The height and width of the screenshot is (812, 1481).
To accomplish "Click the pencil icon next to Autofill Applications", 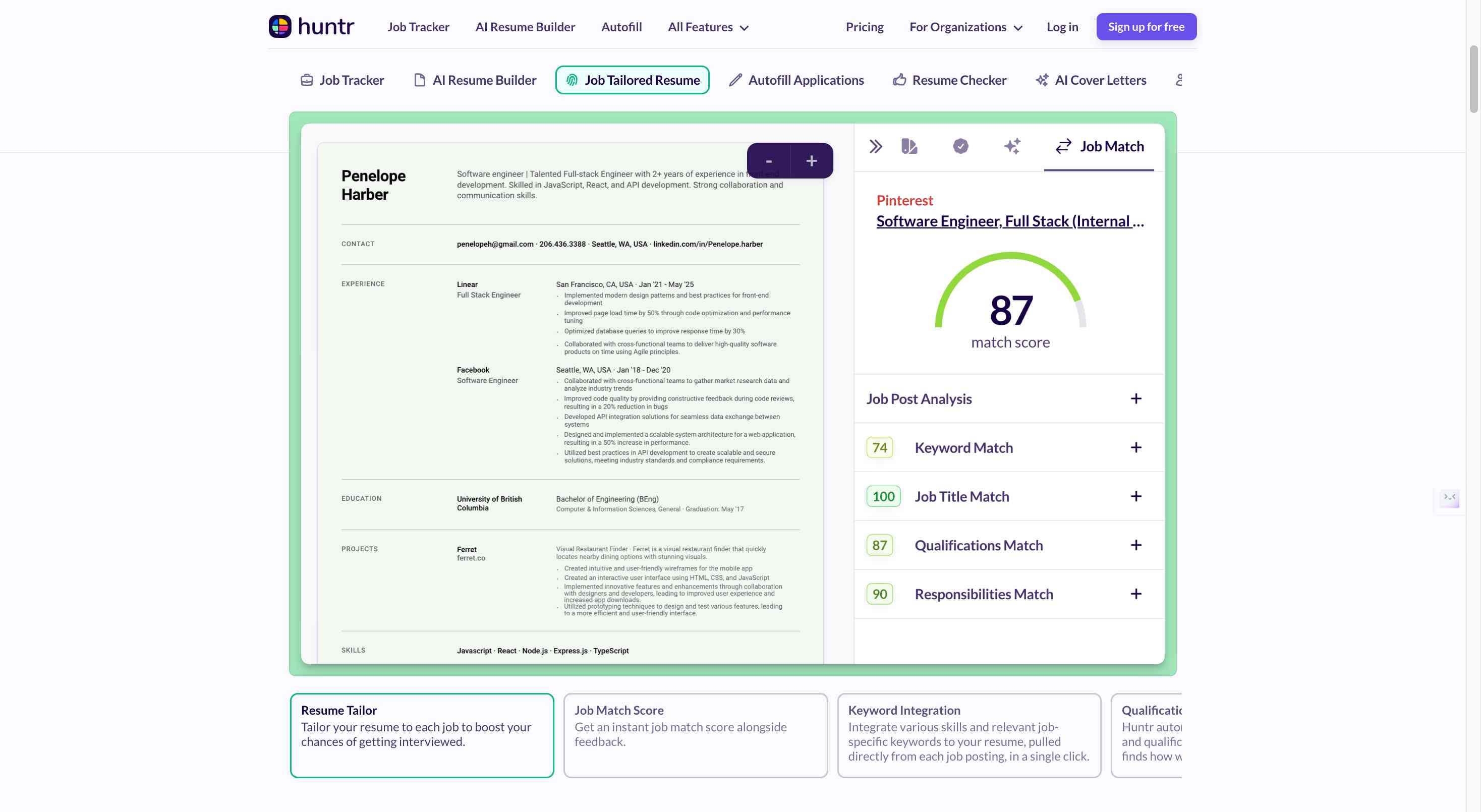I will click(735, 80).
